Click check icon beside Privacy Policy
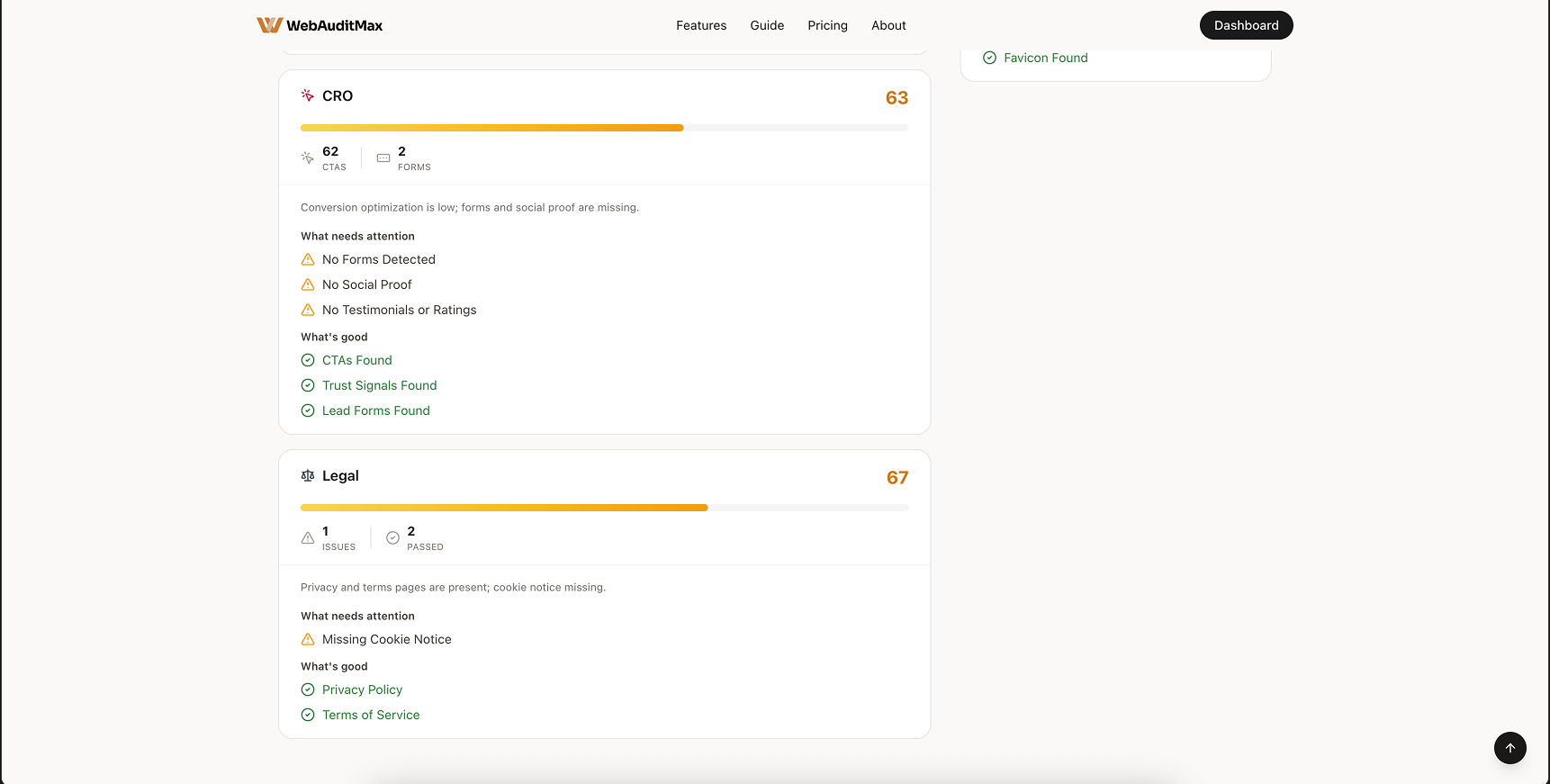Screen dimensions: 1550x784 coord(308,689)
